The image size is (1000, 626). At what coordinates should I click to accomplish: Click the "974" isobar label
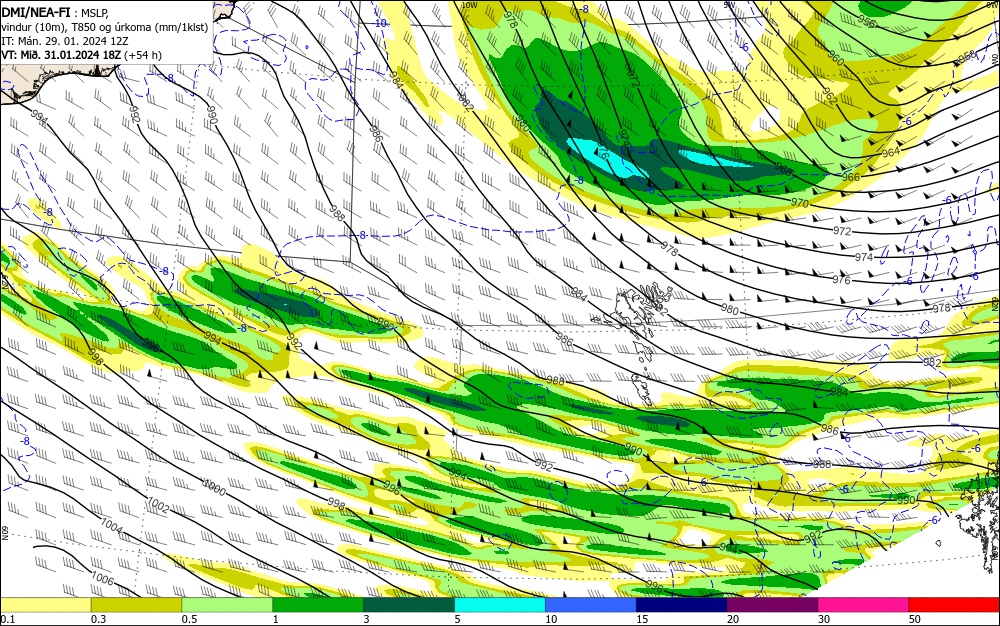[864, 257]
